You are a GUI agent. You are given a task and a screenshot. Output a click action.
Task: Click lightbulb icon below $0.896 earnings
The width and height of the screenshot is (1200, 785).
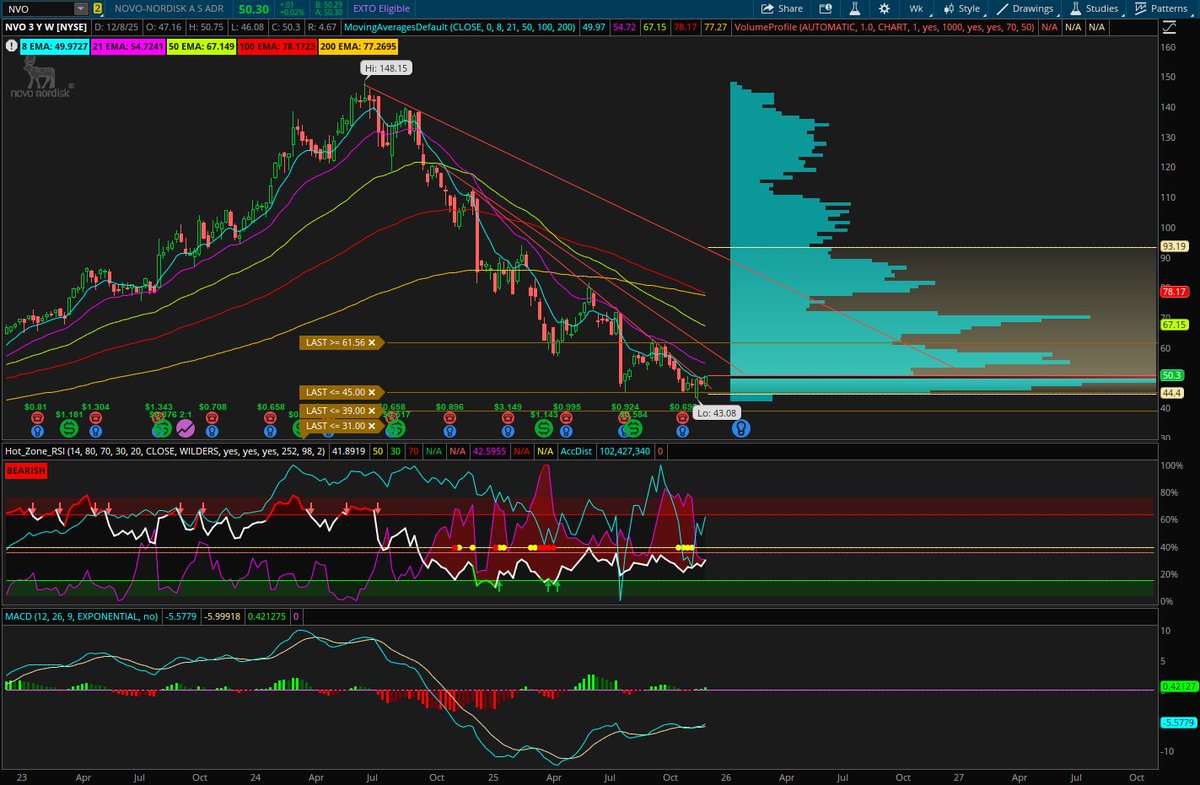[x=450, y=431]
